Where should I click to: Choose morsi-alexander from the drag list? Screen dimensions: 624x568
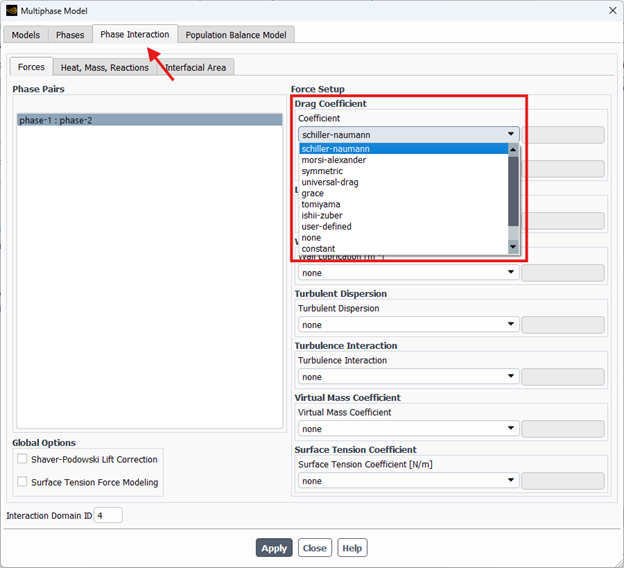point(334,160)
